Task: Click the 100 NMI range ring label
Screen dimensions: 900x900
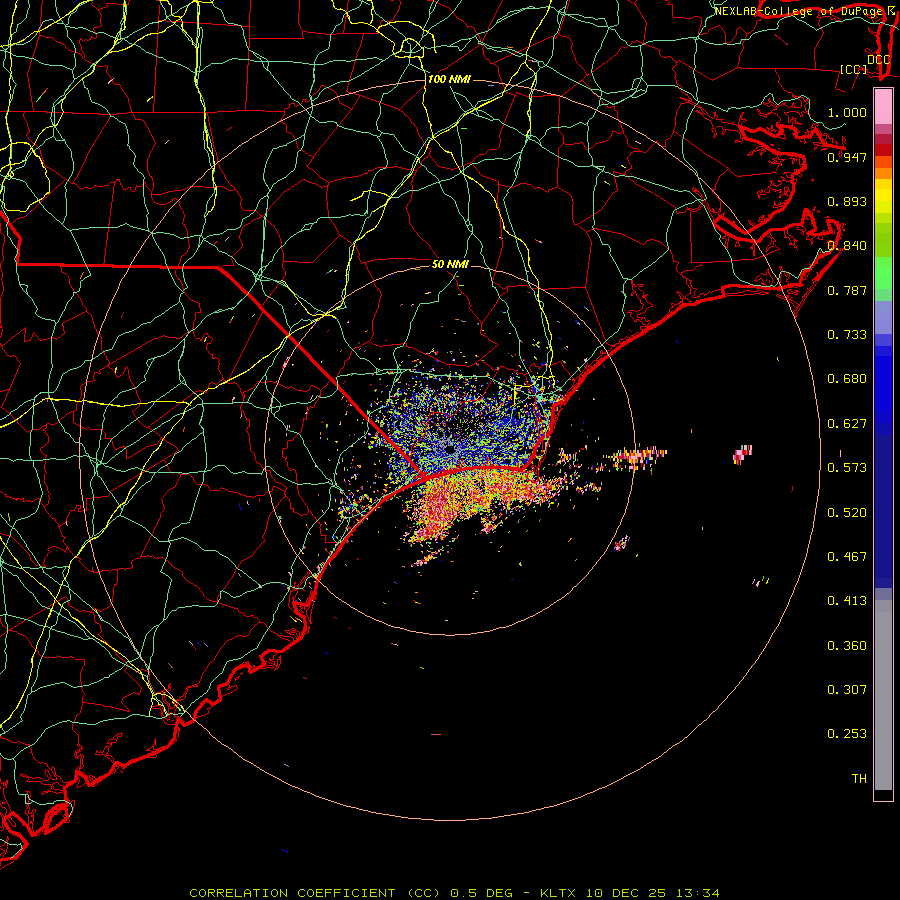Action: point(449,79)
